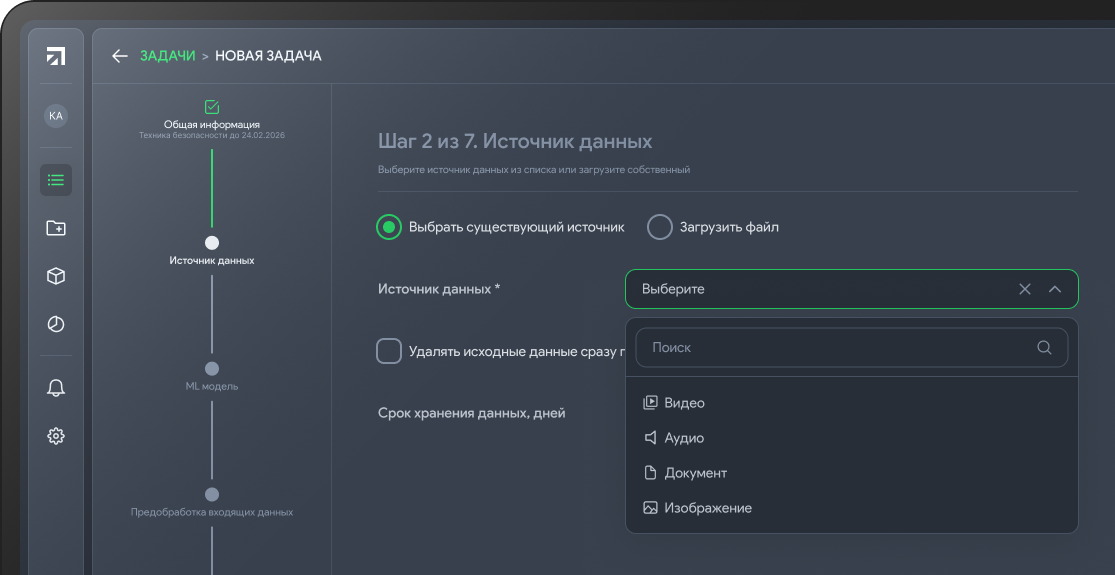Click the add folder sidebar icon
Viewport: 1115px width, 575px height.
[x=56, y=228]
